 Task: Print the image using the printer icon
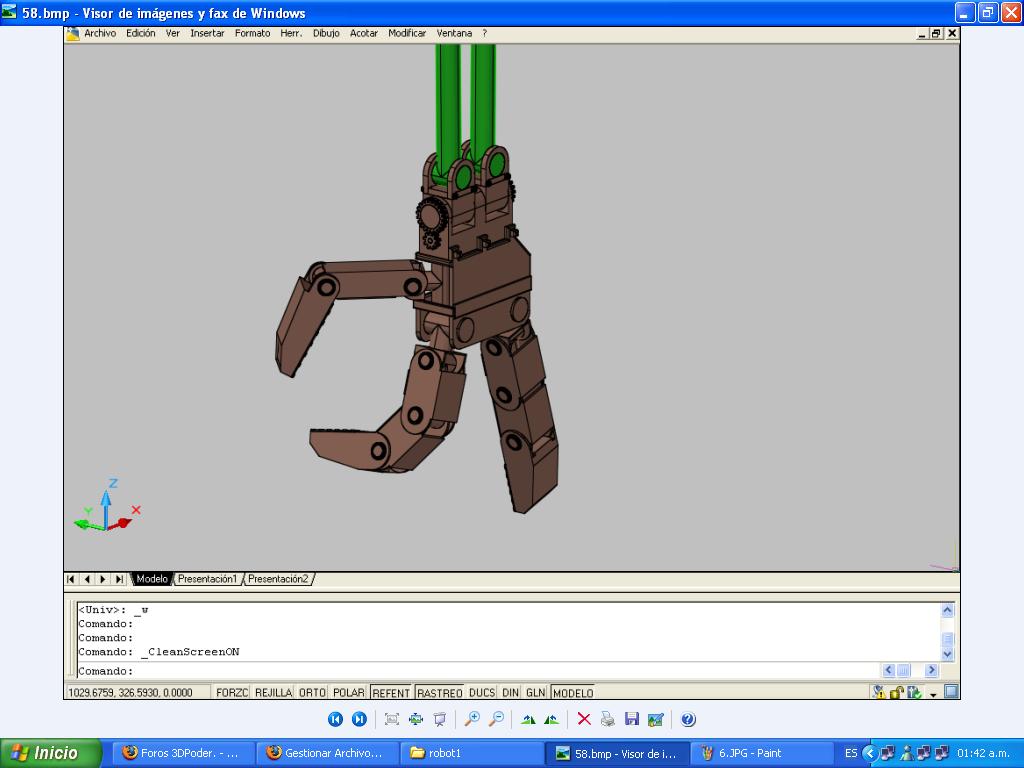click(607, 719)
